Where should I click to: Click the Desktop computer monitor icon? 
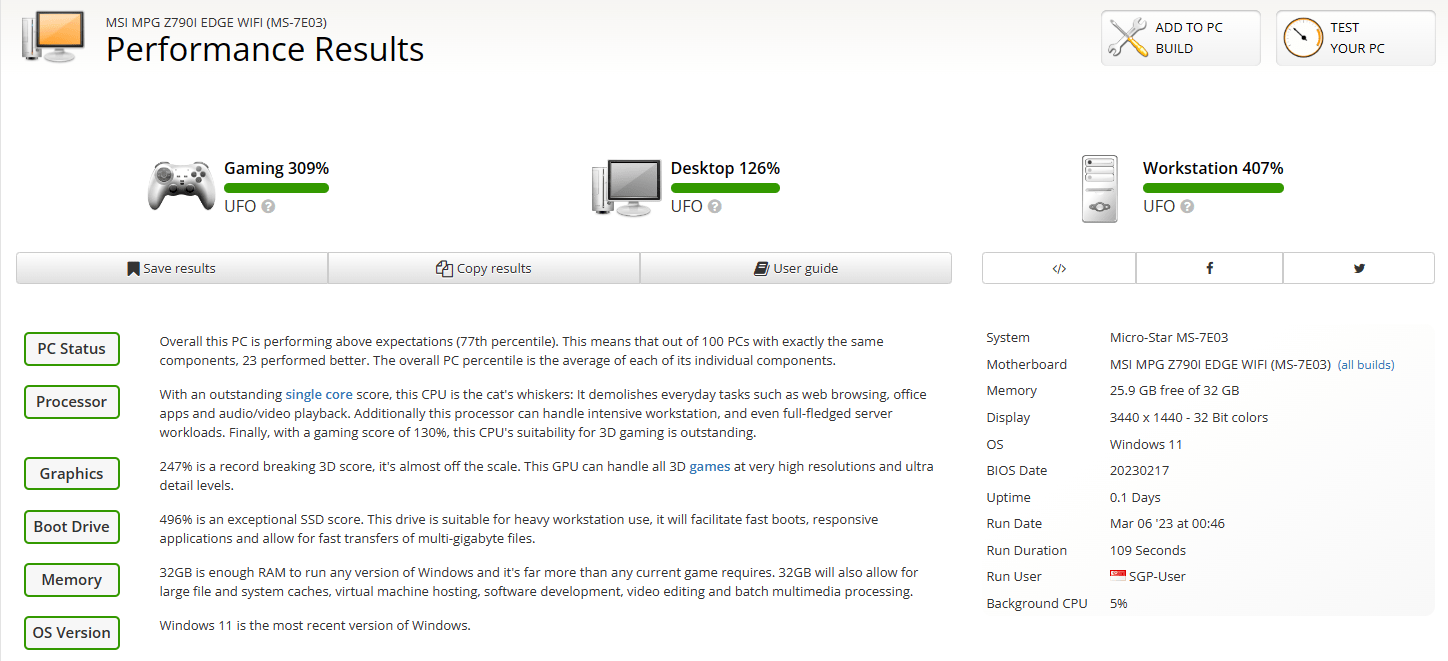click(626, 187)
